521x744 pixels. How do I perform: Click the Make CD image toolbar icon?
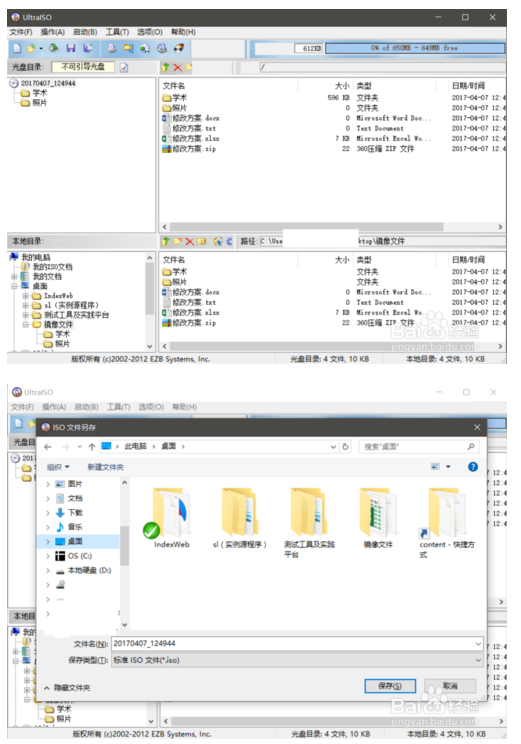pos(112,48)
